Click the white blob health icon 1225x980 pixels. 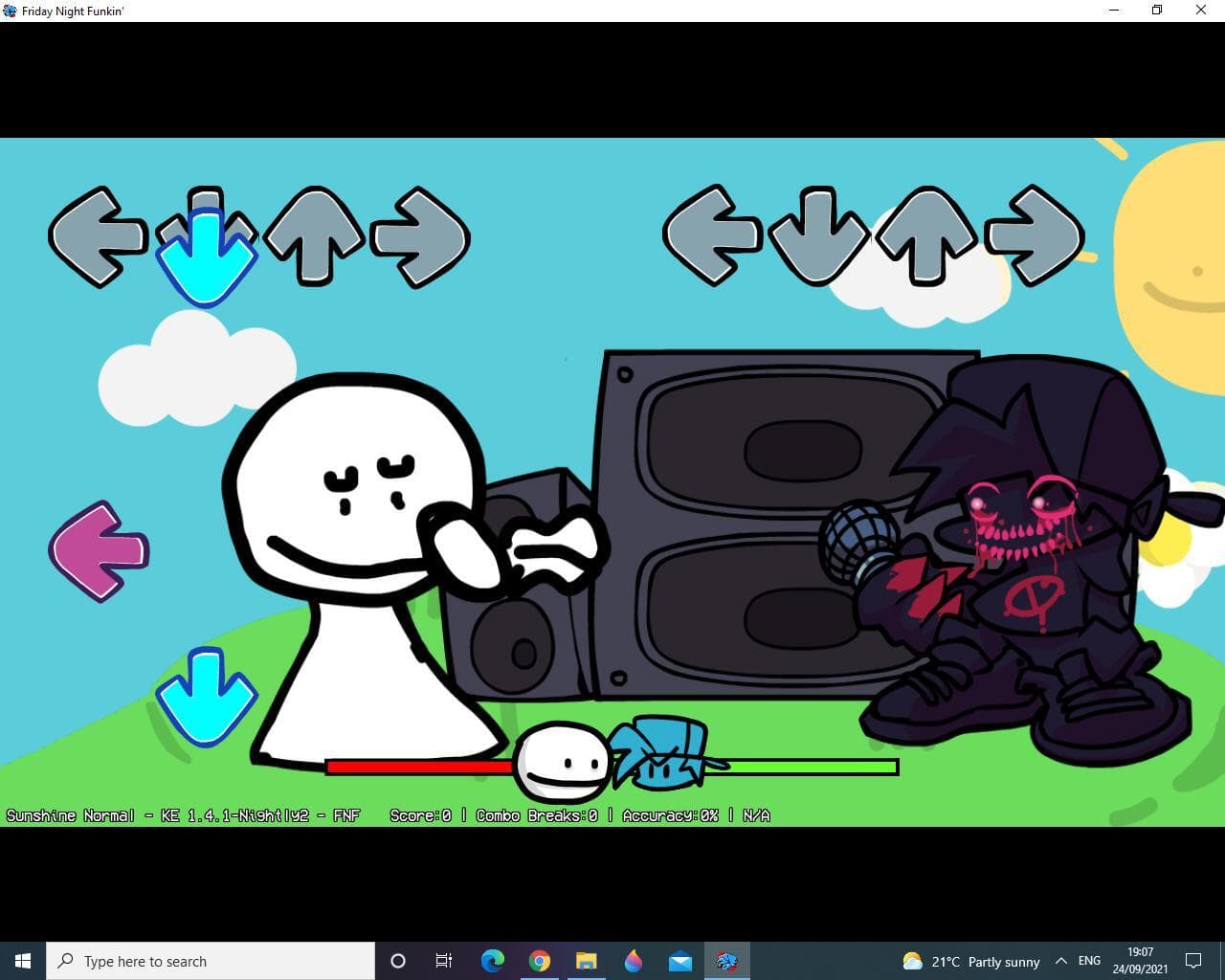[563, 762]
